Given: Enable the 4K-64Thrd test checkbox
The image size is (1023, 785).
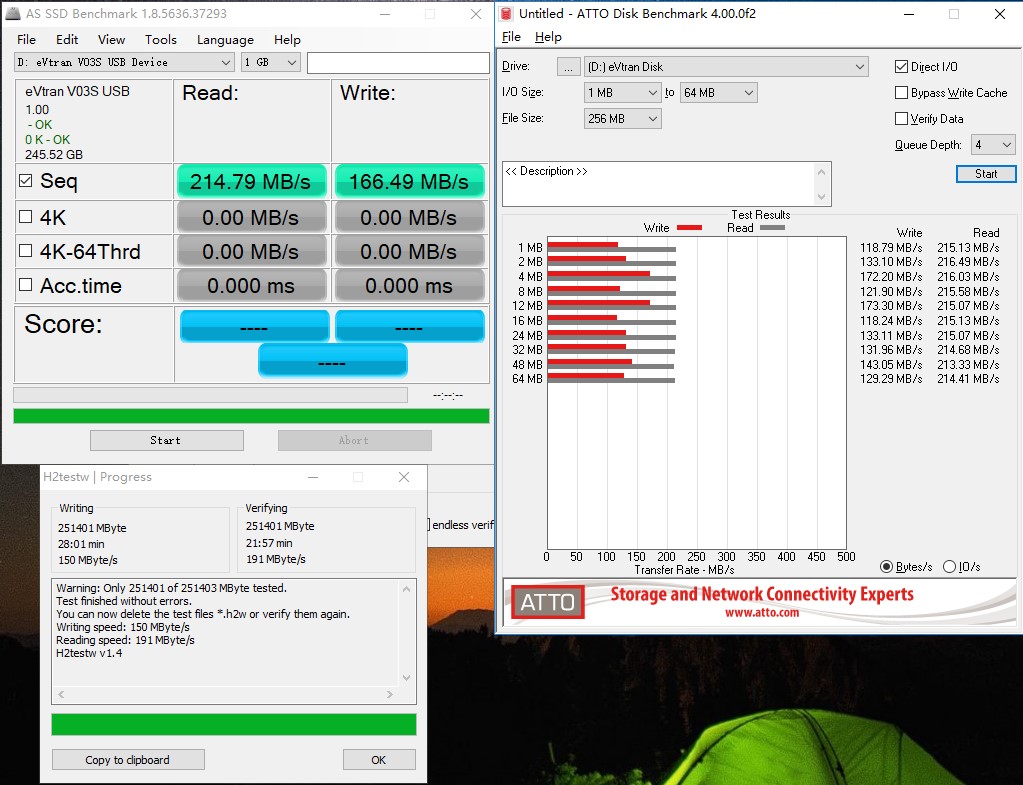Looking at the screenshot, I should [25, 251].
